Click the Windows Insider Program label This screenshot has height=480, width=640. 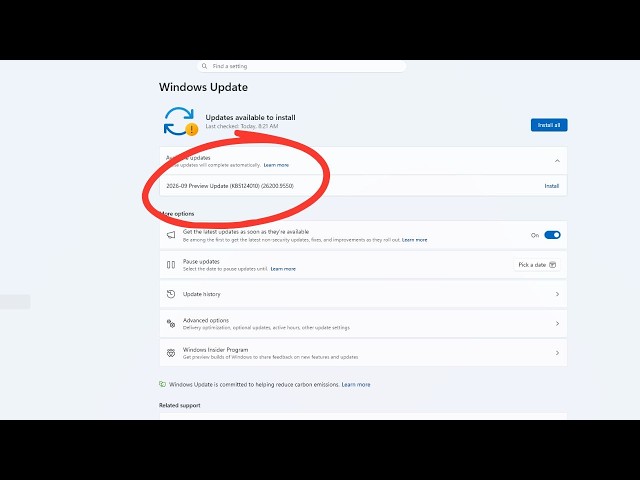click(x=216, y=350)
